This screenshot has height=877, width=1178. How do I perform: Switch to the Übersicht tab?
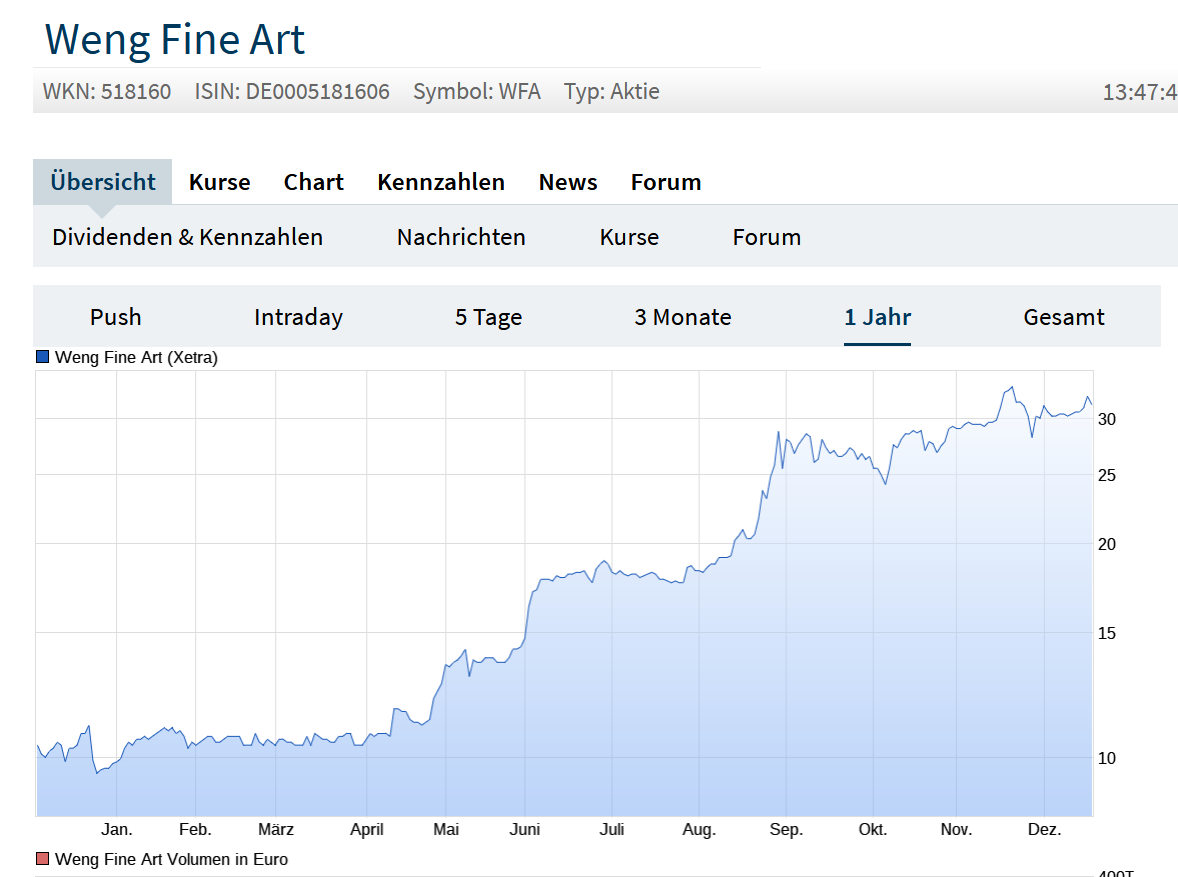coord(103,182)
